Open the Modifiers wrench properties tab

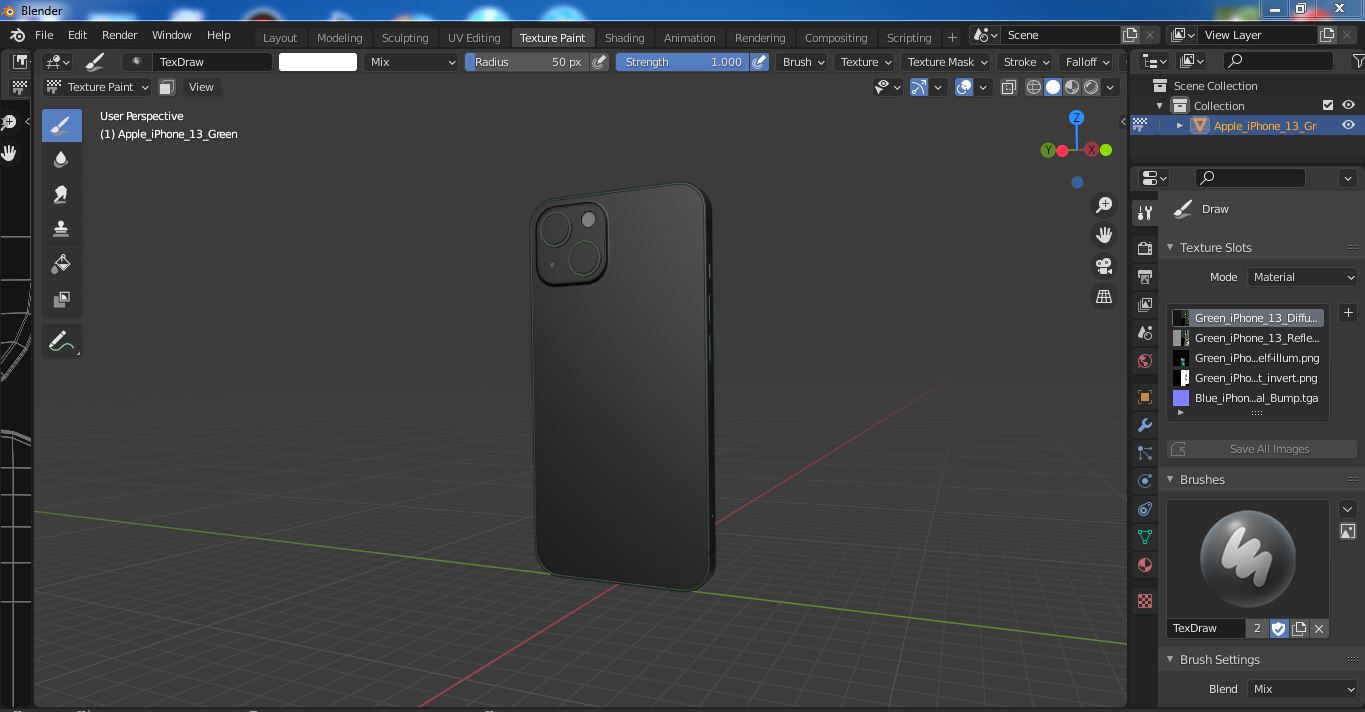(1145, 425)
